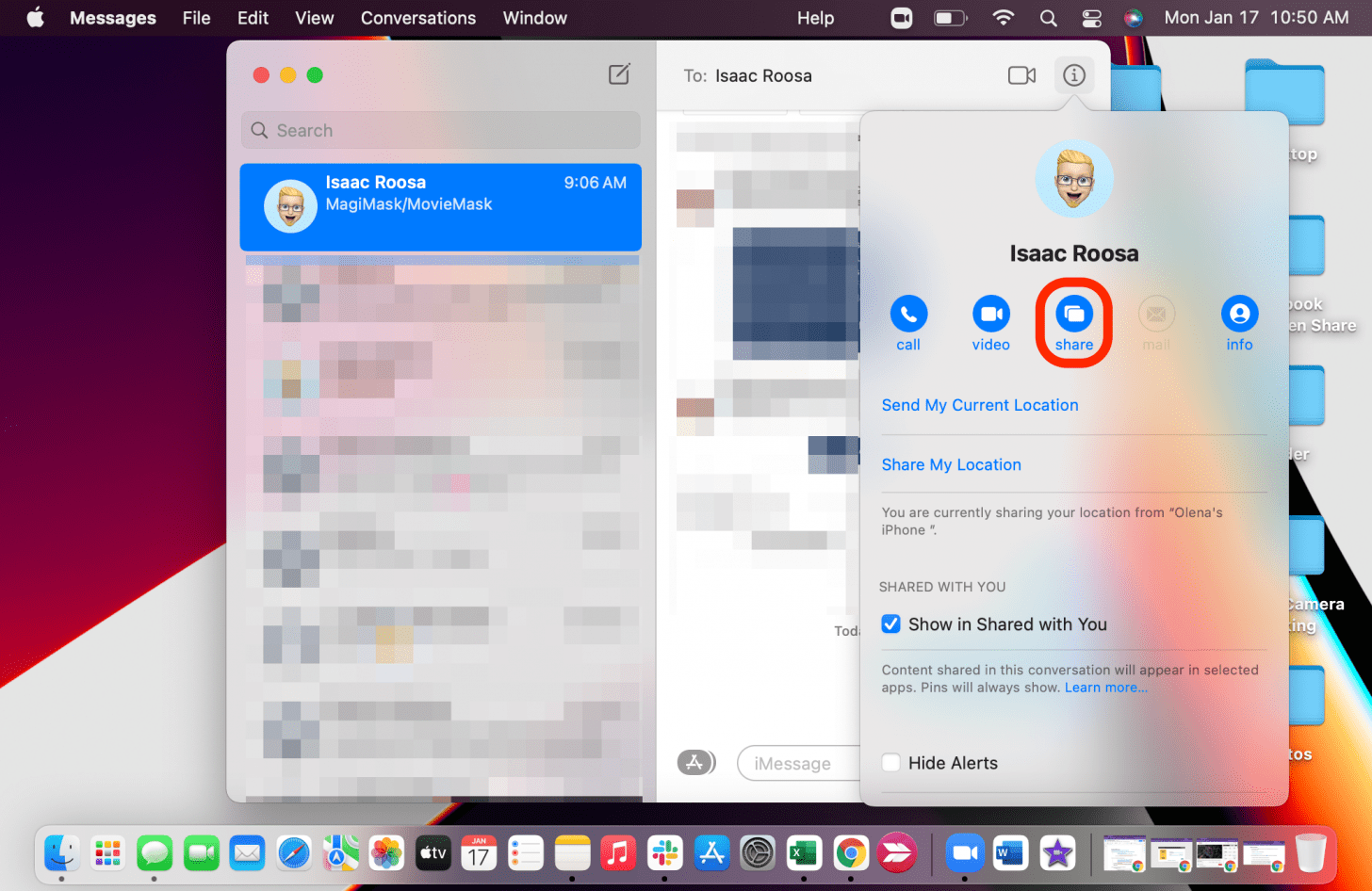Open the Learn more link
Screen dimensions: 1372x891
(1106, 687)
